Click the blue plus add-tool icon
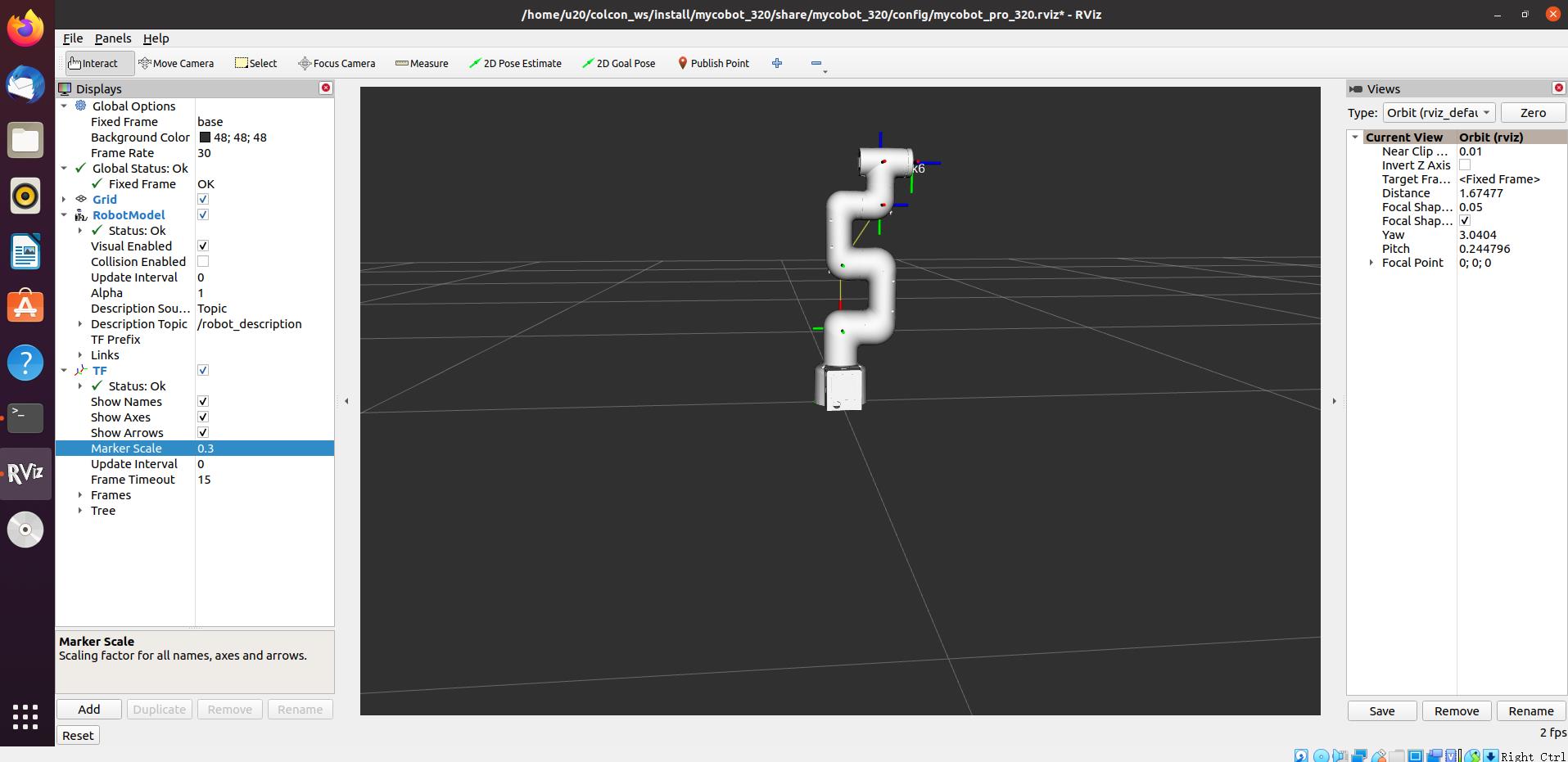Image resolution: width=1568 pixels, height=762 pixels. pyautogui.click(x=777, y=63)
